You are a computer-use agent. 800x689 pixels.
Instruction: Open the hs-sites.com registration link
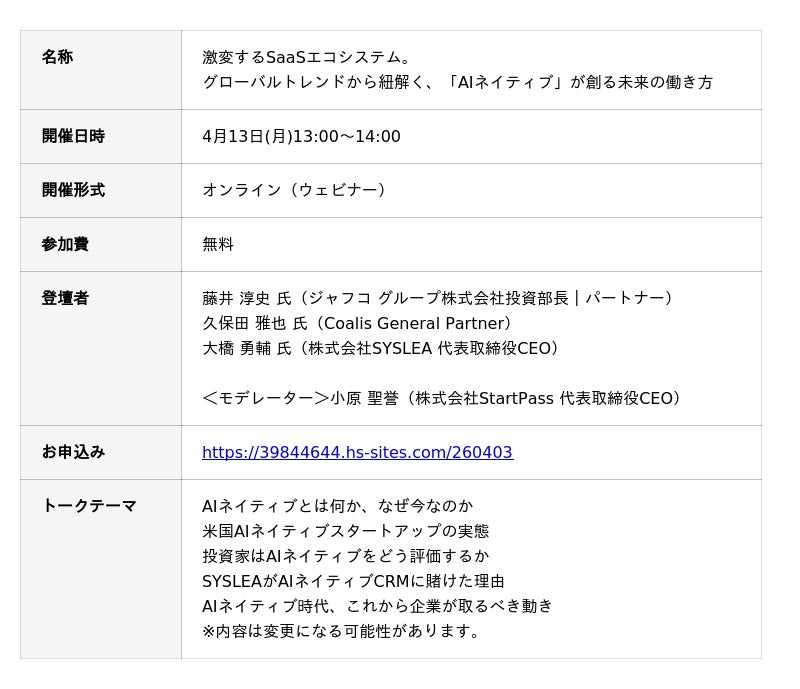point(357,453)
